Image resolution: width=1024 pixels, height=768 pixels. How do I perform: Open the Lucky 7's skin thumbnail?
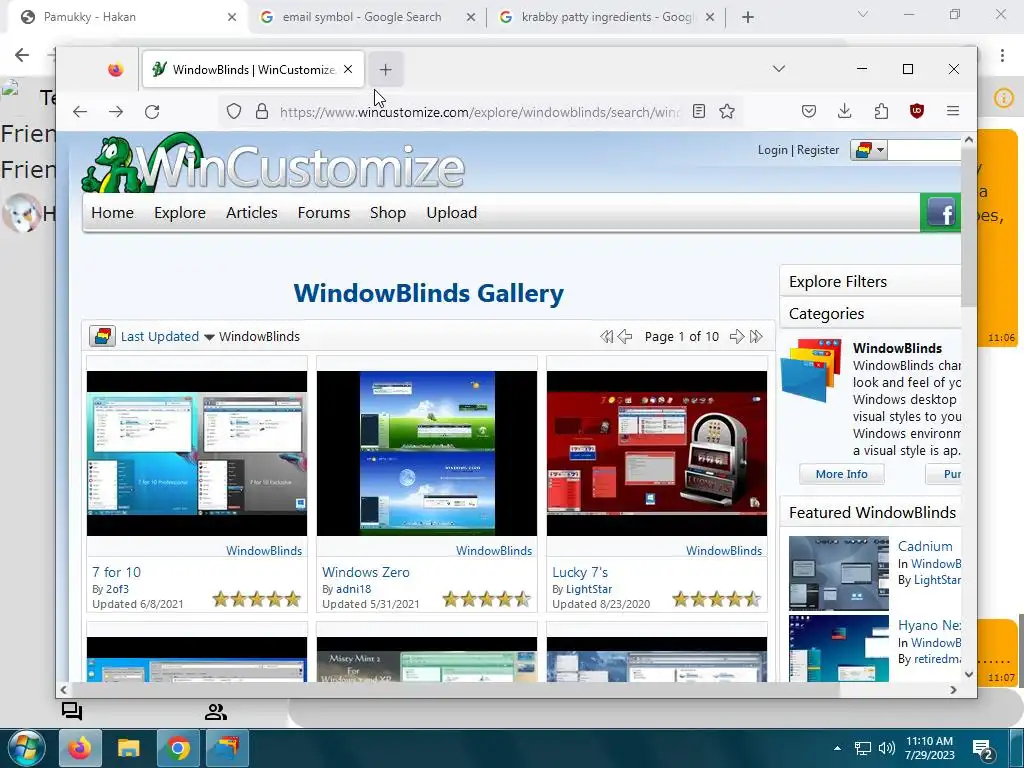(657, 453)
